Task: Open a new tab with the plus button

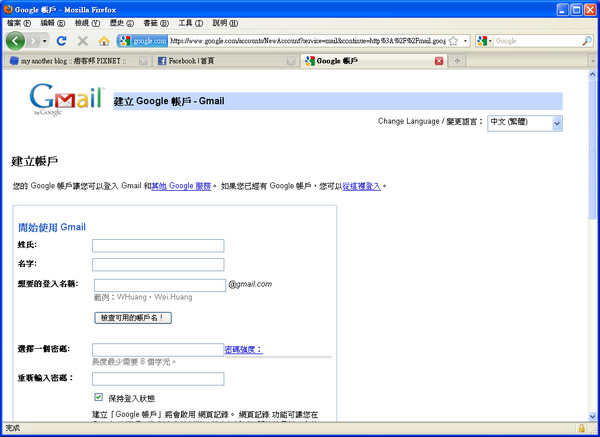Action: [x=457, y=61]
